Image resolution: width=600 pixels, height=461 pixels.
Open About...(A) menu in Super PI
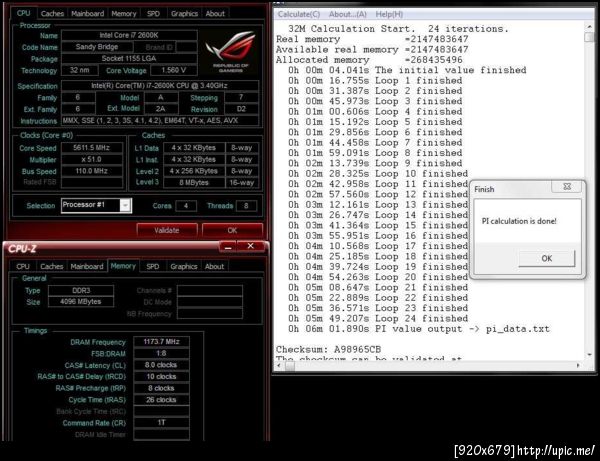tap(347, 15)
